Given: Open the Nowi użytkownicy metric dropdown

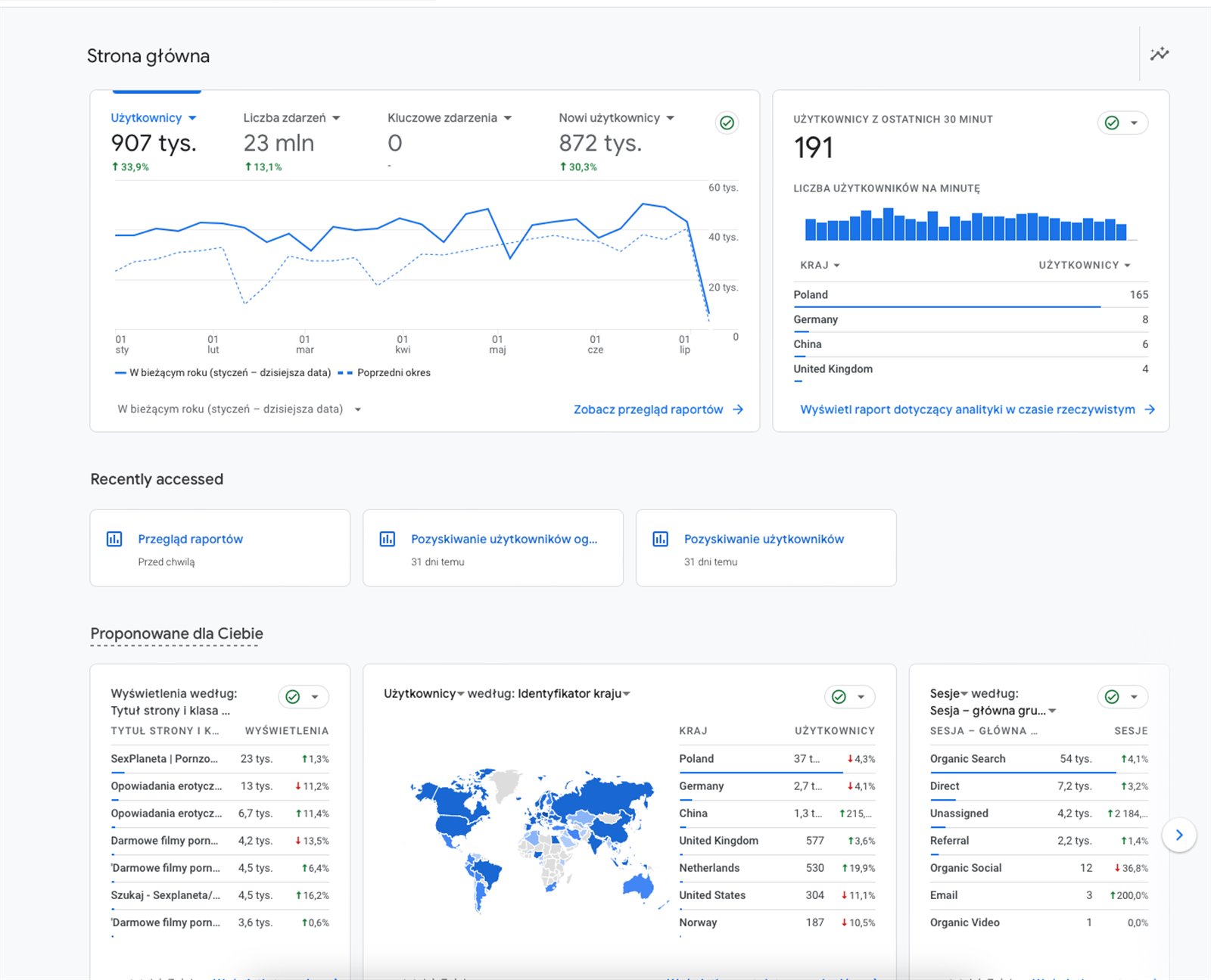Looking at the screenshot, I should click(670, 118).
